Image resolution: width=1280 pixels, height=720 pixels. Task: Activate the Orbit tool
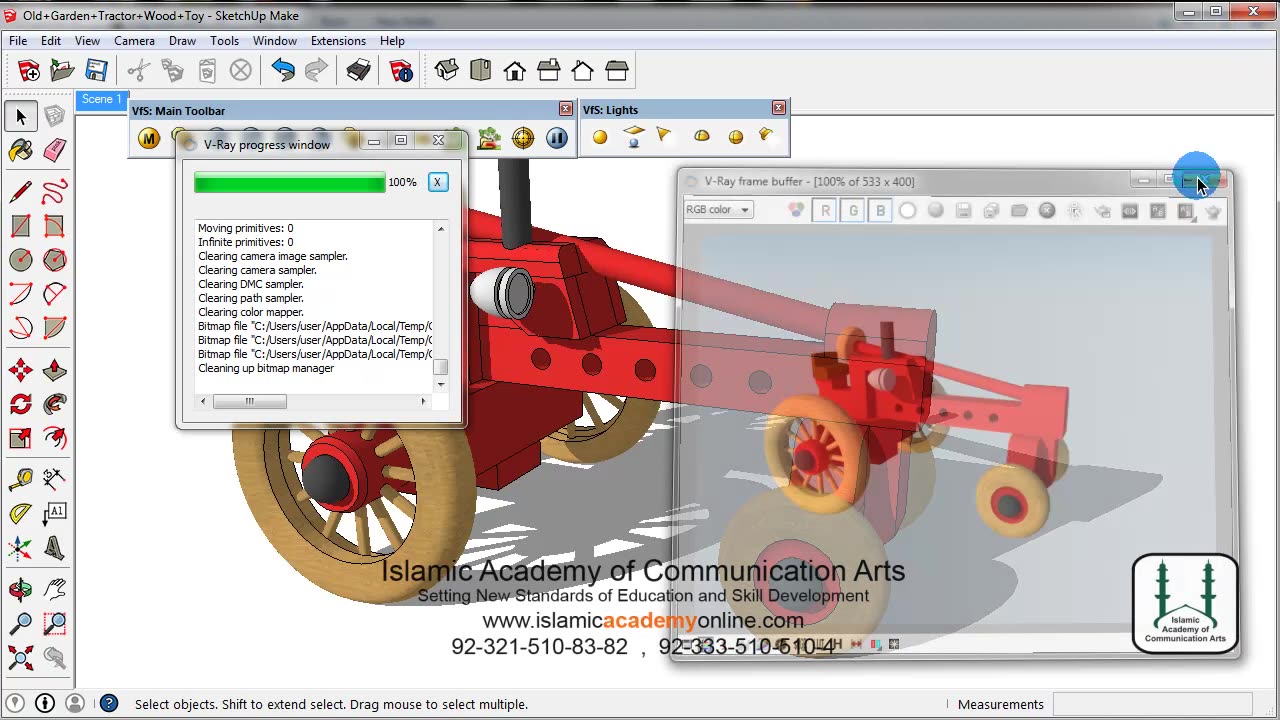coord(20,589)
